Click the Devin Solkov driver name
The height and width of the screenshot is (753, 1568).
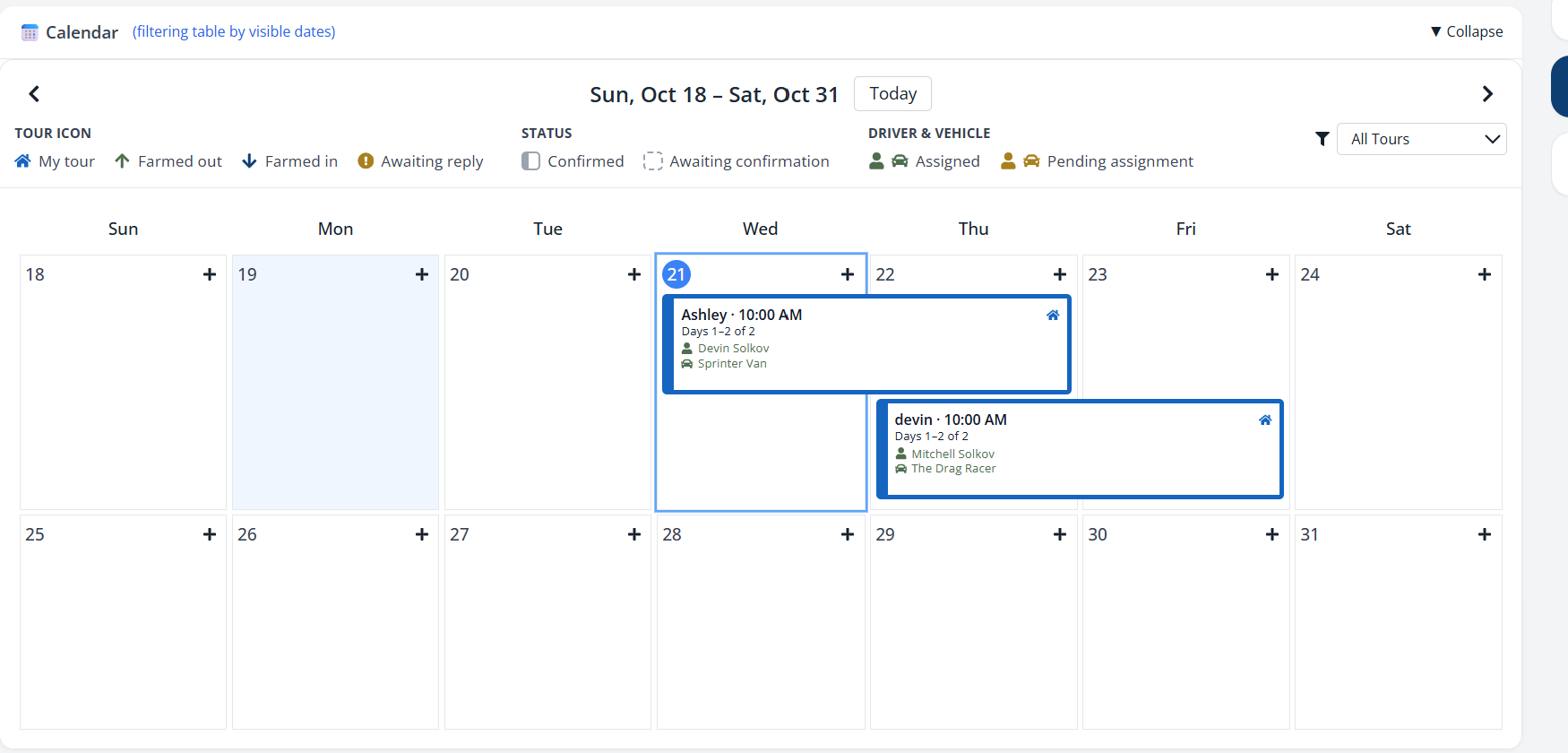click(733, 348)
